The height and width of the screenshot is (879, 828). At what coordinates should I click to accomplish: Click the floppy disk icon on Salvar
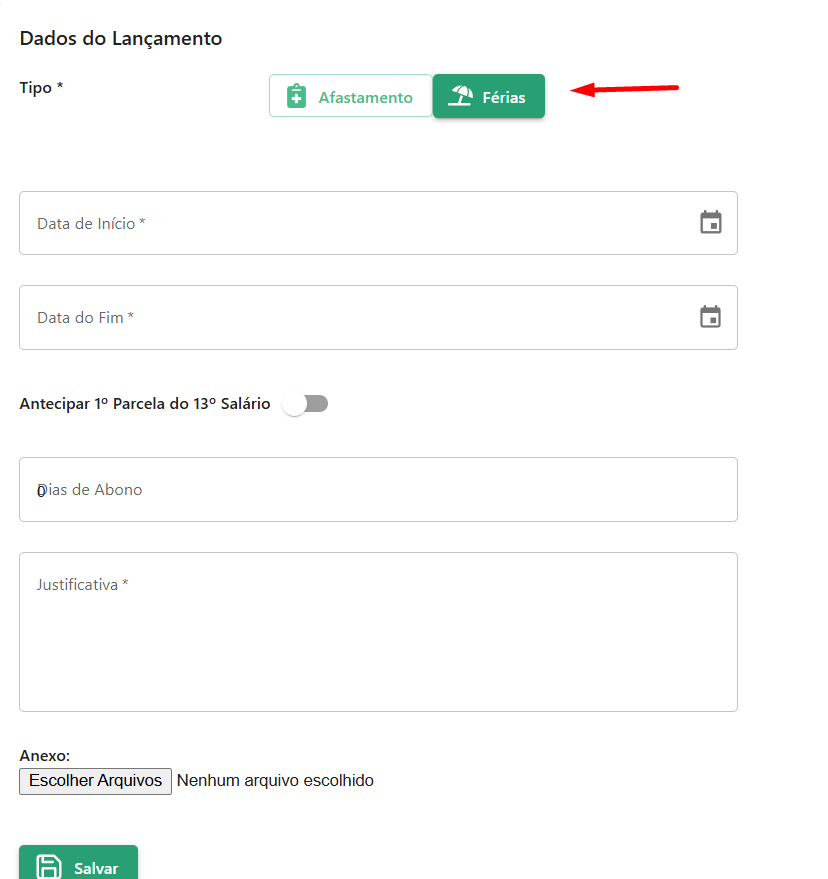click(49, 867)
